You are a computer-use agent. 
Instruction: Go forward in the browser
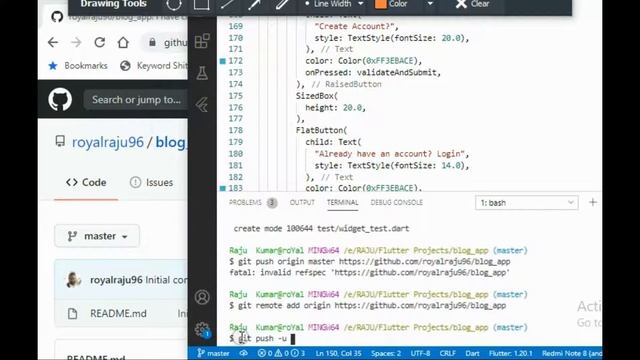[x=76, y=42]
